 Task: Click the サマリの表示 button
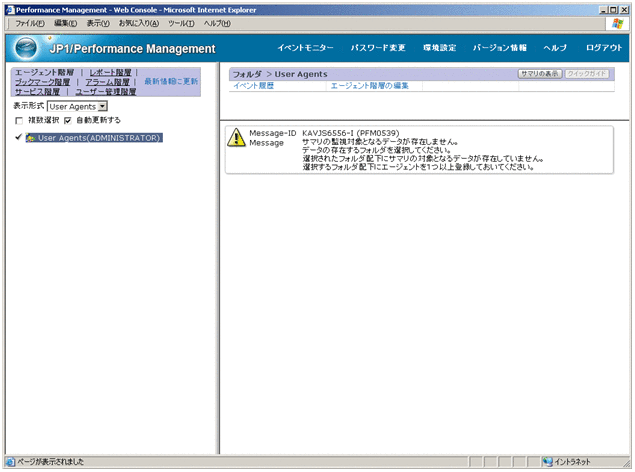click(x=540, y=74)
